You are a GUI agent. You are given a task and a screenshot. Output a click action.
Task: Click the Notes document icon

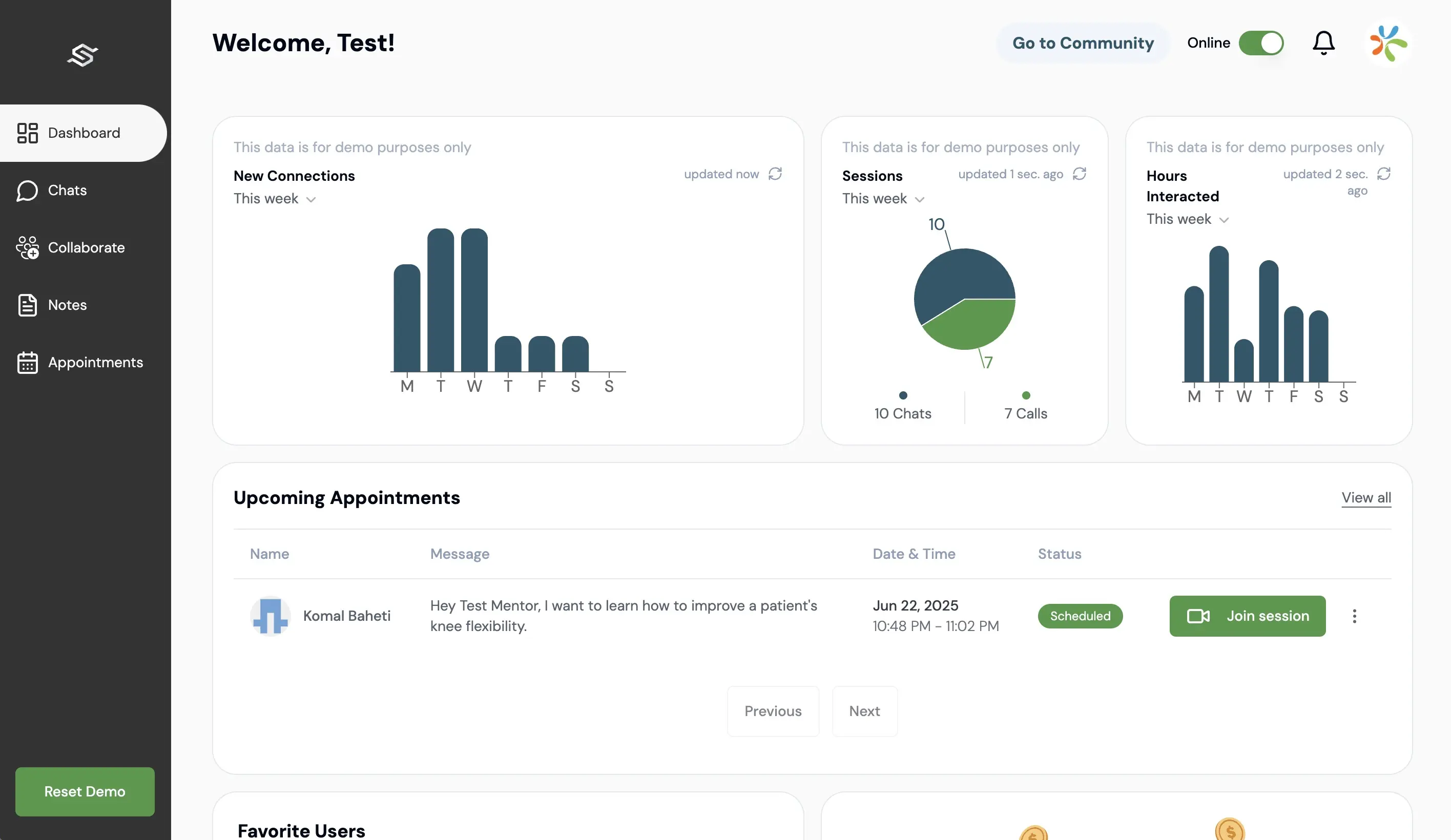27,305
